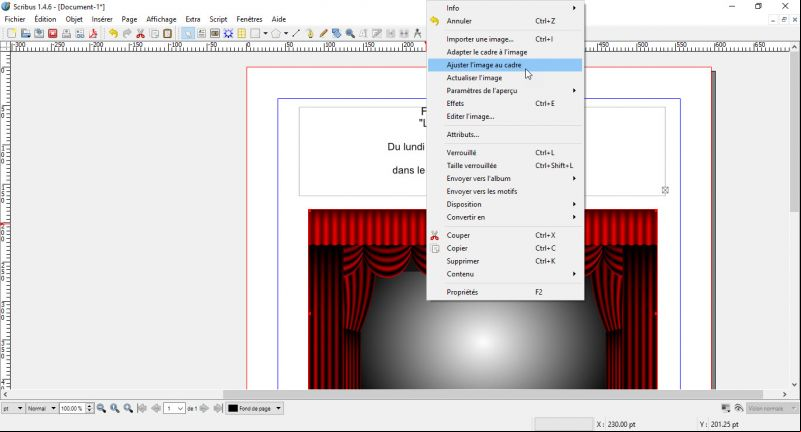This screenshot has height=432, width=801.
Task: Open a document using the folder icon
Action: (x=25, y=34)
